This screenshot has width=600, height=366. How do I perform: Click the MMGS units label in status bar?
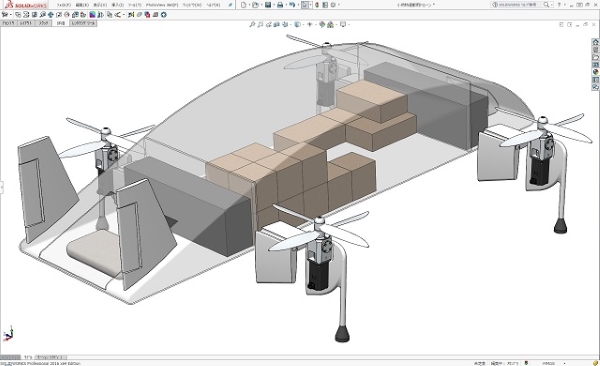click(548, 363)
